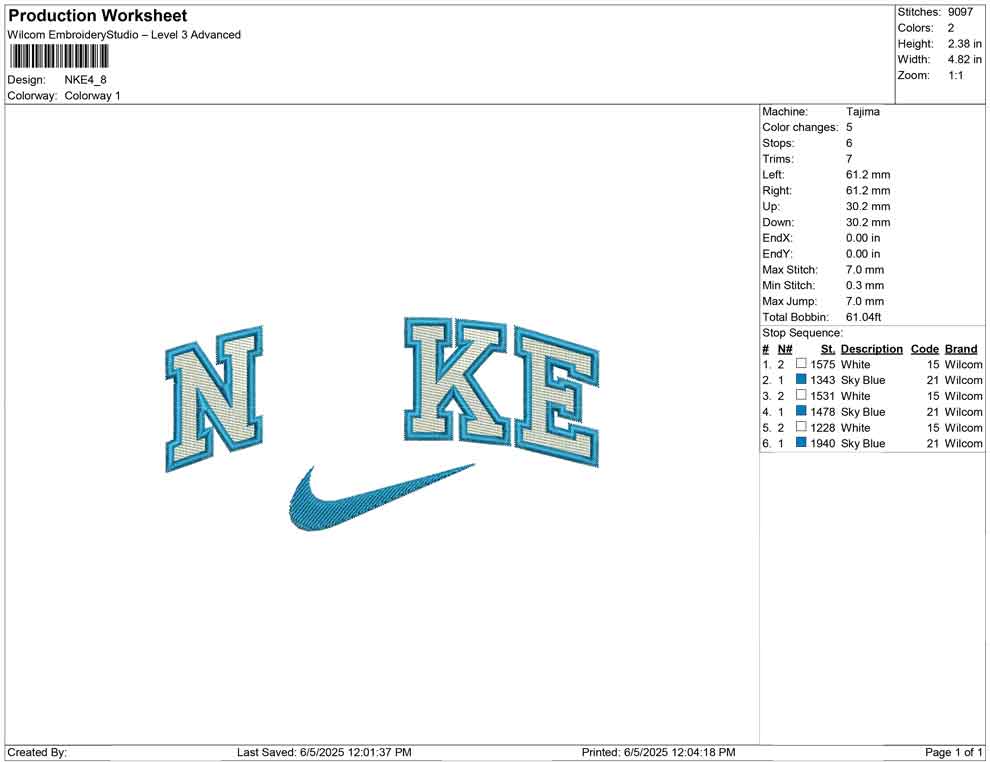Viewport: 990px width, 762px height.
Task: Click the Down extent label
Action: click(x=778, y=222)
